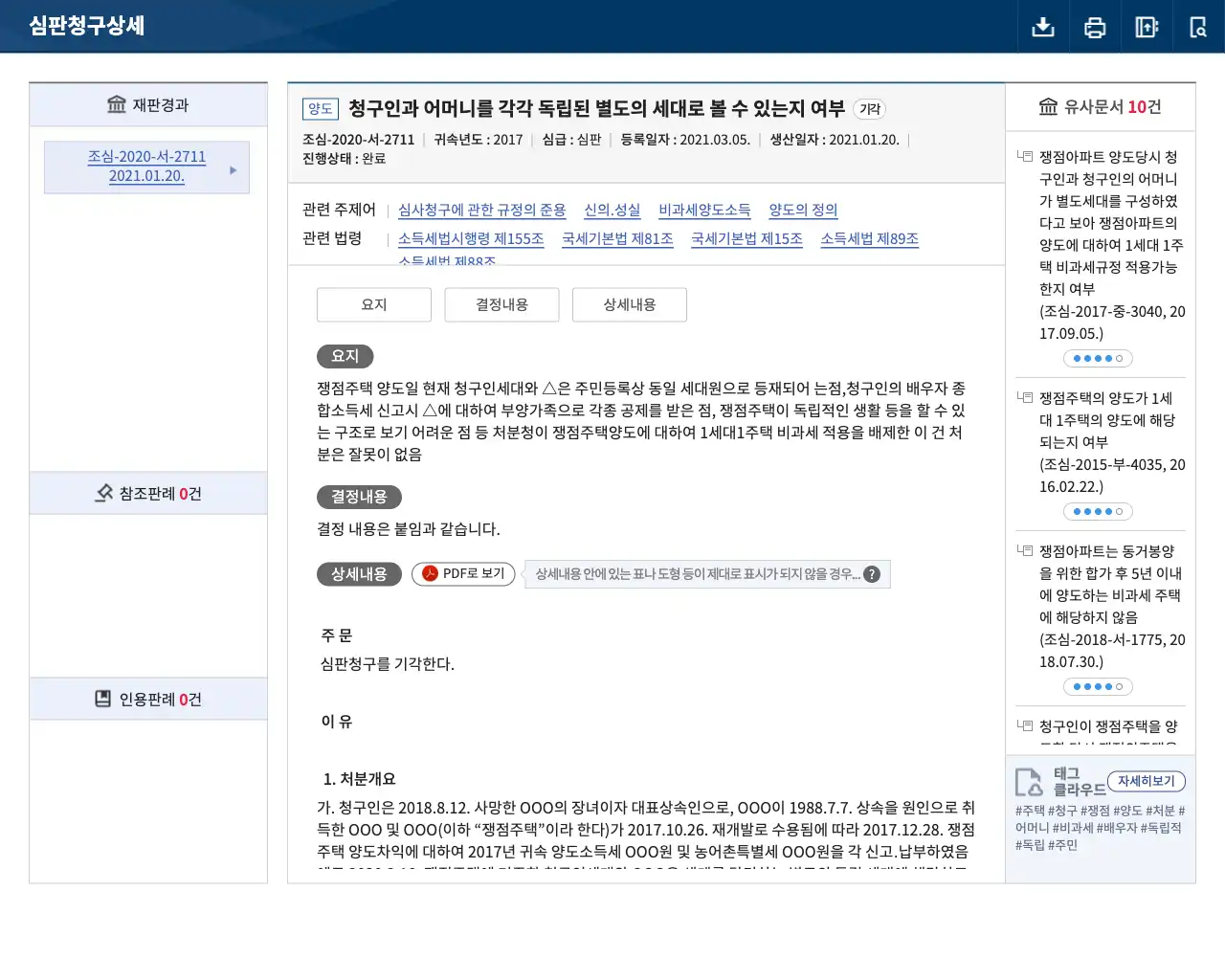Screen dimensions: 1225x980
Task: Click the 진행상태 : 완료 text
Action: (x=344, y=159)
